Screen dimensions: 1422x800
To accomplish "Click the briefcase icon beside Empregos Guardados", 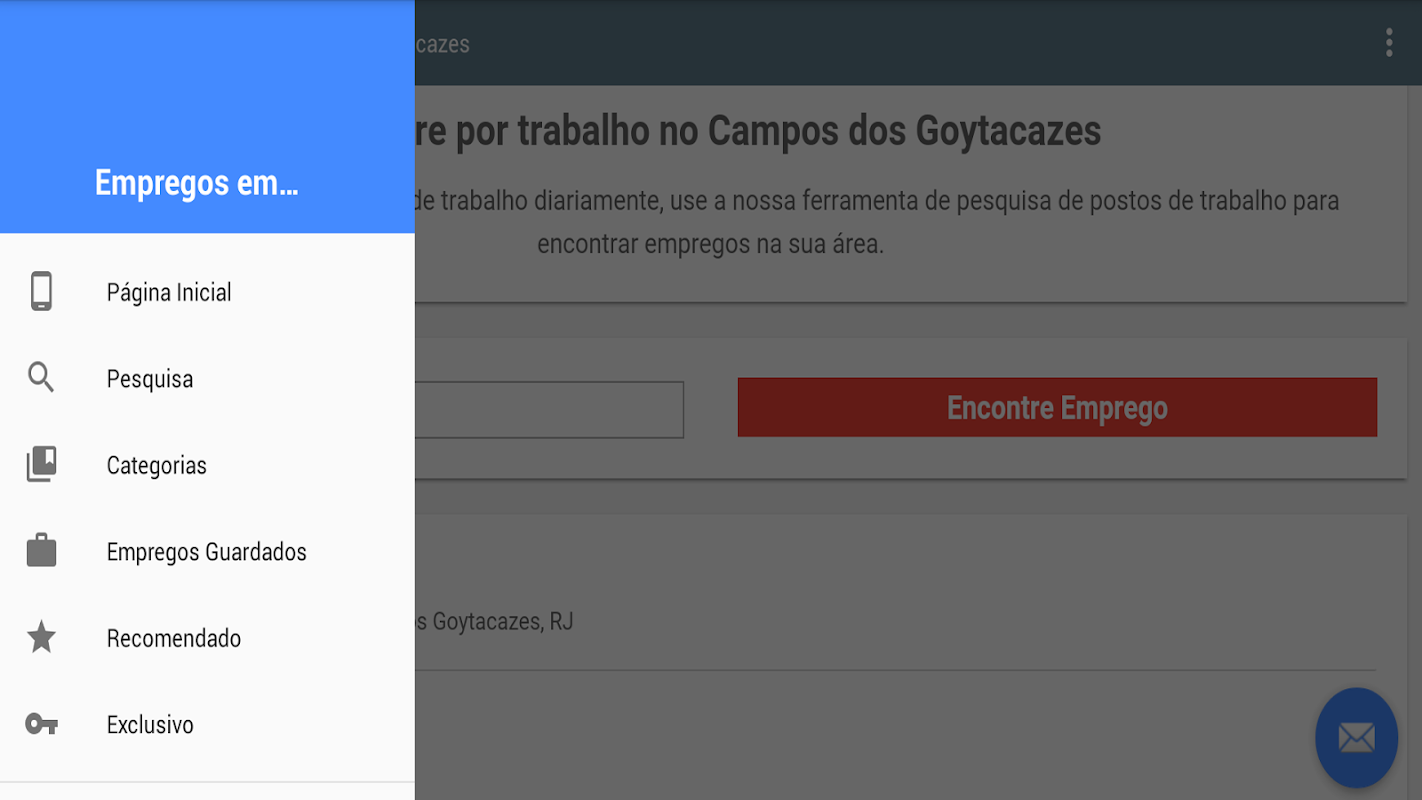I will (x=41, y=551).
